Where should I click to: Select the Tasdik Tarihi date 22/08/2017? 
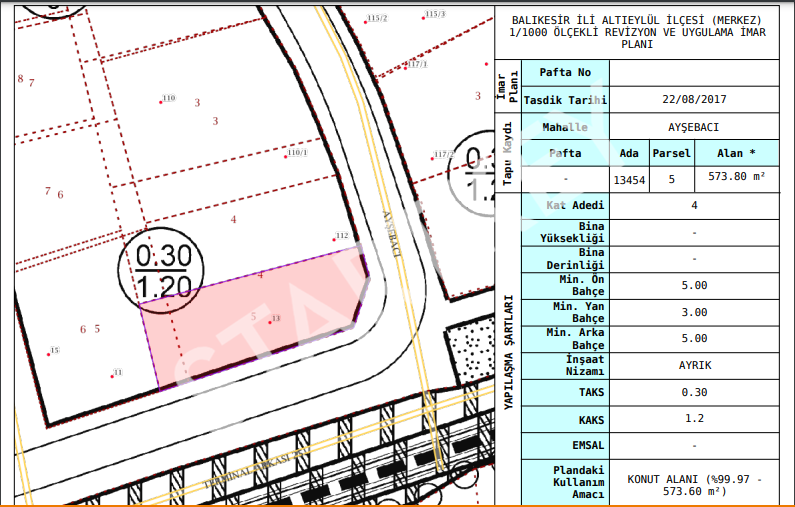coord(694,100)
